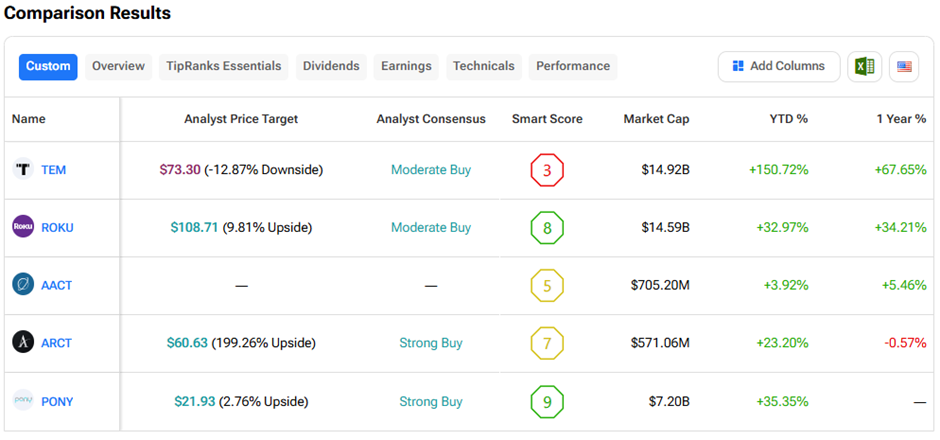Select the Custom tab

[48, 67]
